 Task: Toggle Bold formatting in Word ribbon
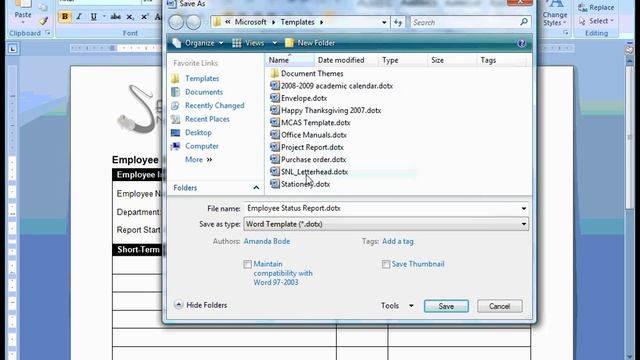(x=64, y=17)
